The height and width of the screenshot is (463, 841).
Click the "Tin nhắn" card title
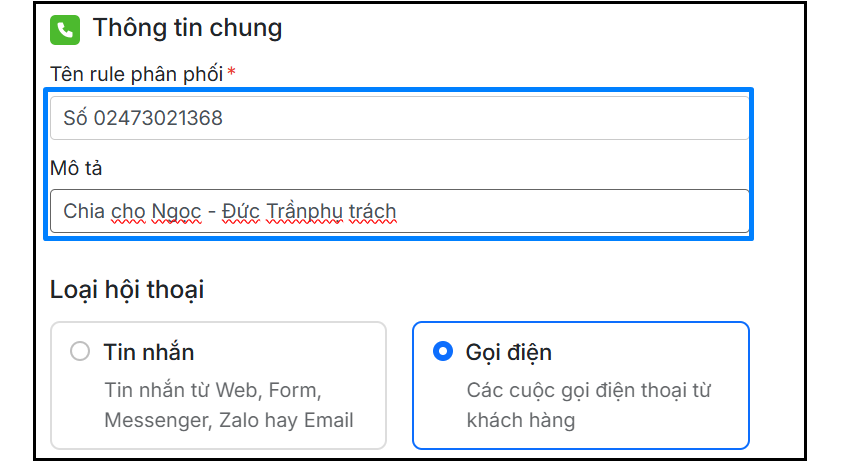point(148,352)
